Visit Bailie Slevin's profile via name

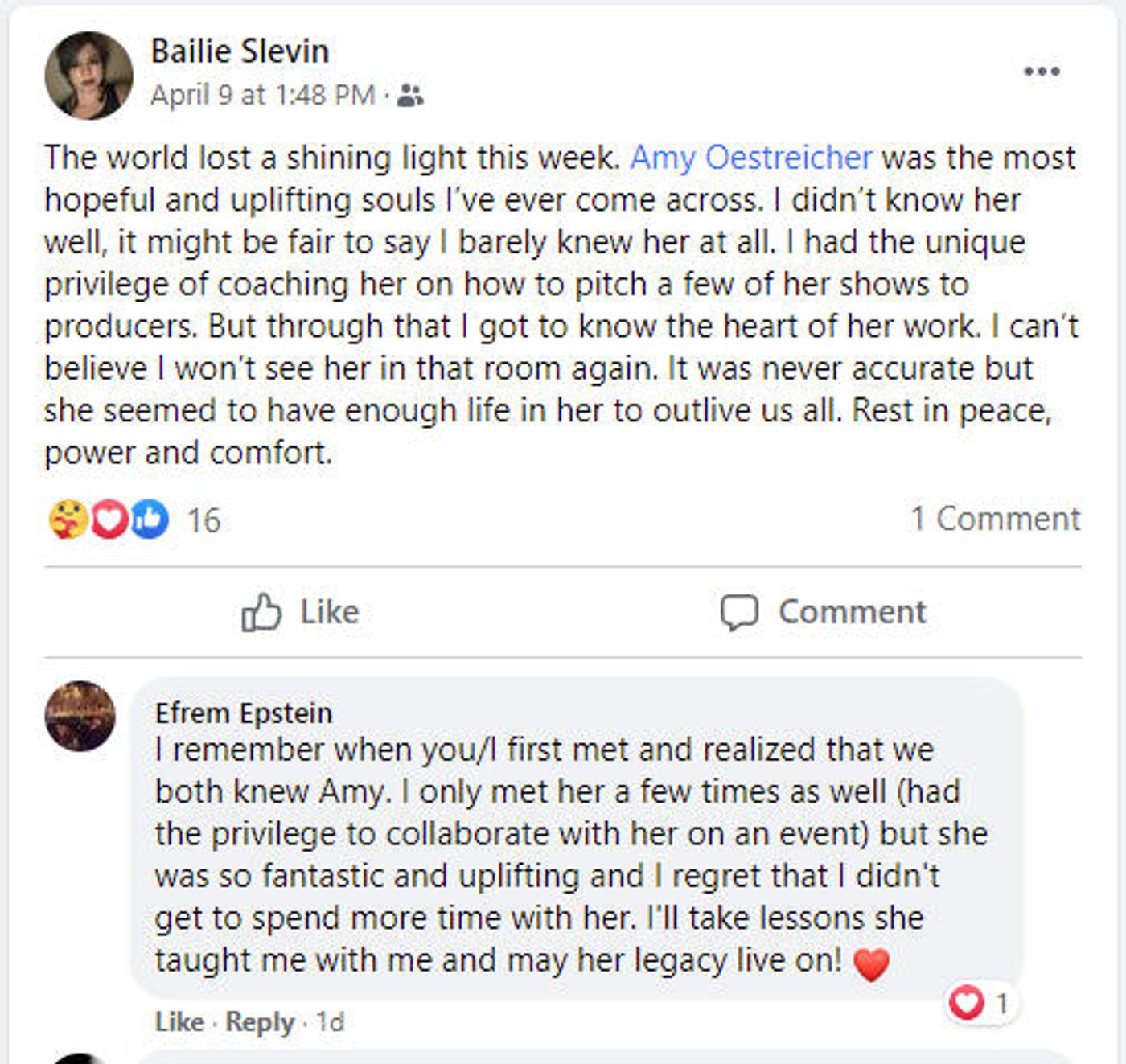tap(240, 51)
